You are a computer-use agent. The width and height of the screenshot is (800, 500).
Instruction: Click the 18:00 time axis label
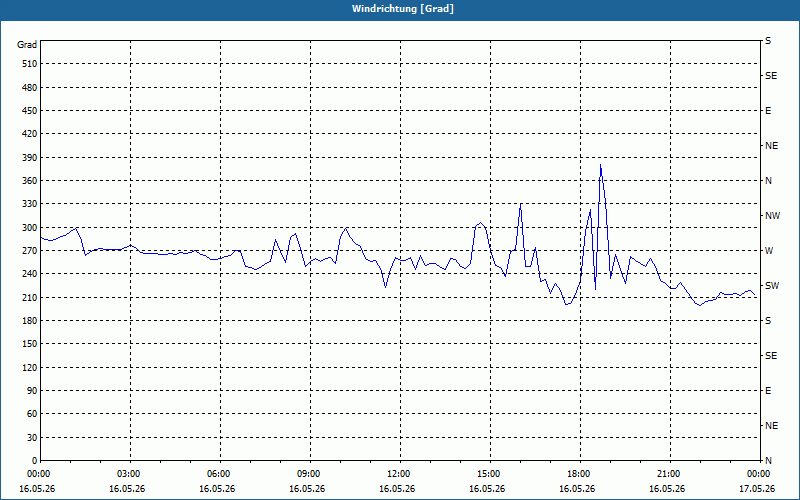click(579, 474)
